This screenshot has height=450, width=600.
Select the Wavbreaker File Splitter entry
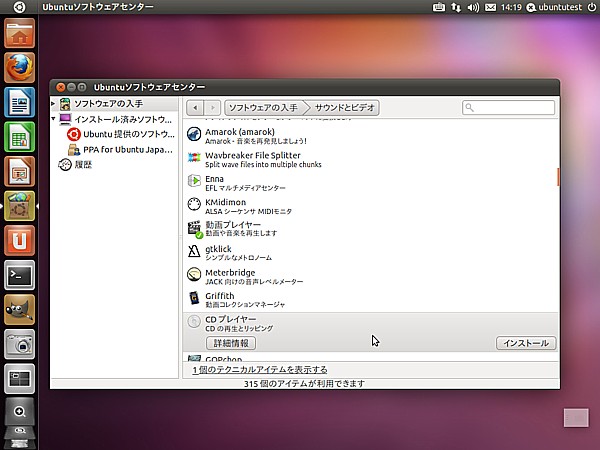click(x=369, y=160)
